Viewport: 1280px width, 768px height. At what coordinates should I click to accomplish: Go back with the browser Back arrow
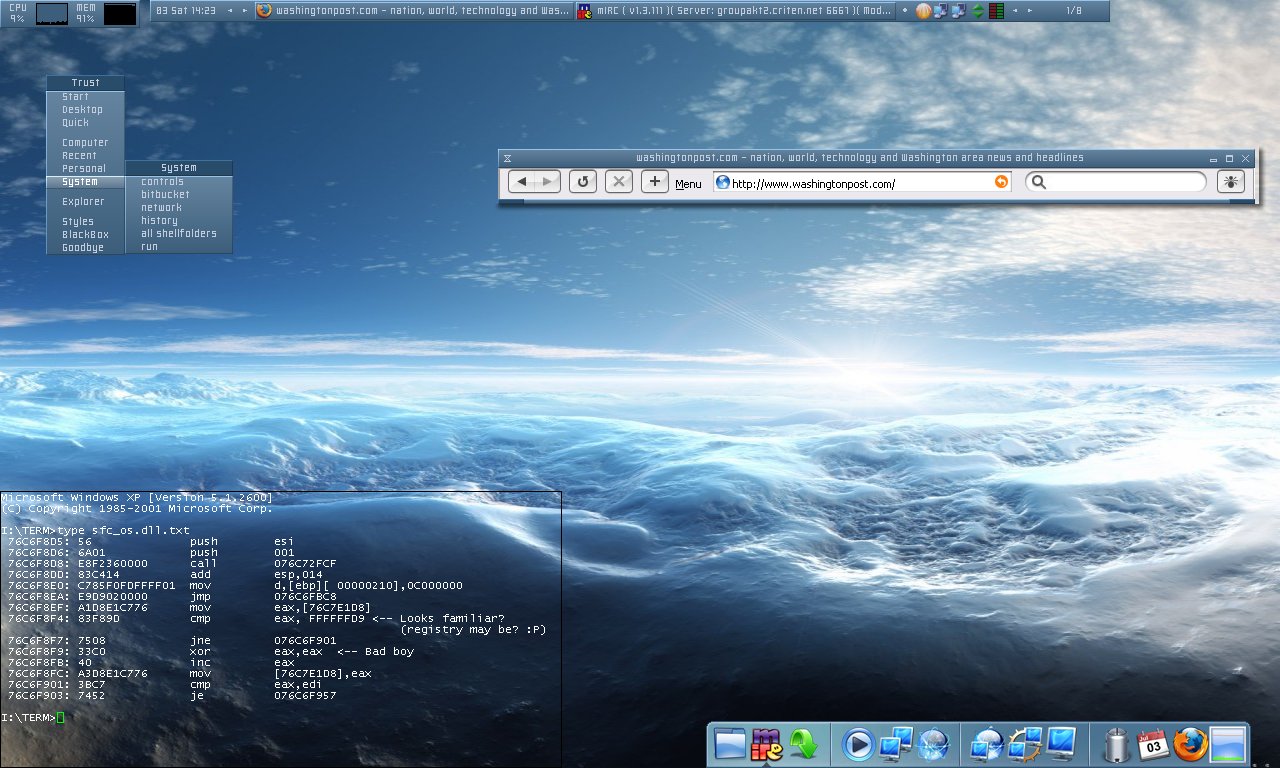pos(523,182)
